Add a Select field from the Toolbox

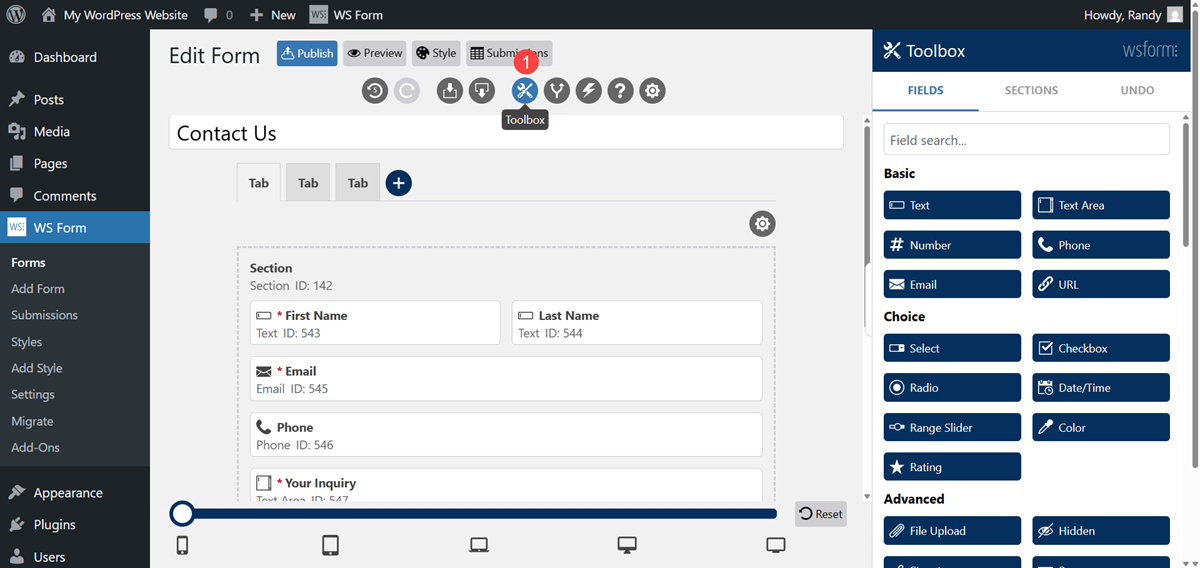[x=952, y=348]
